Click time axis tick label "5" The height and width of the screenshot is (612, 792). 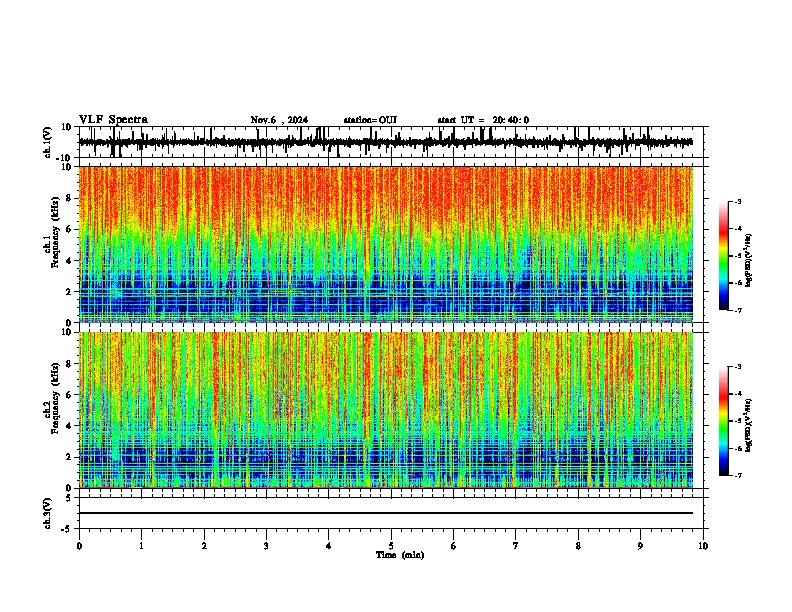point(391,546)
